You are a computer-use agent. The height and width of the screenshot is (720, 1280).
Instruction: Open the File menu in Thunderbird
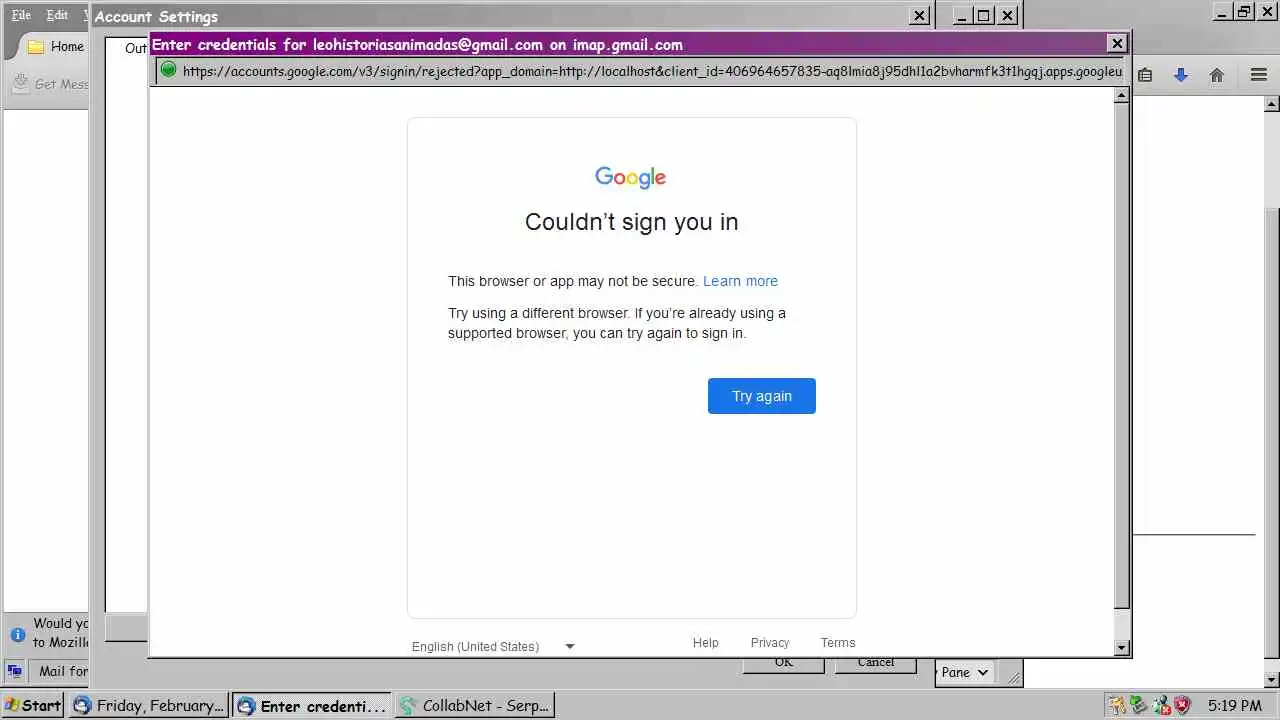21,15
